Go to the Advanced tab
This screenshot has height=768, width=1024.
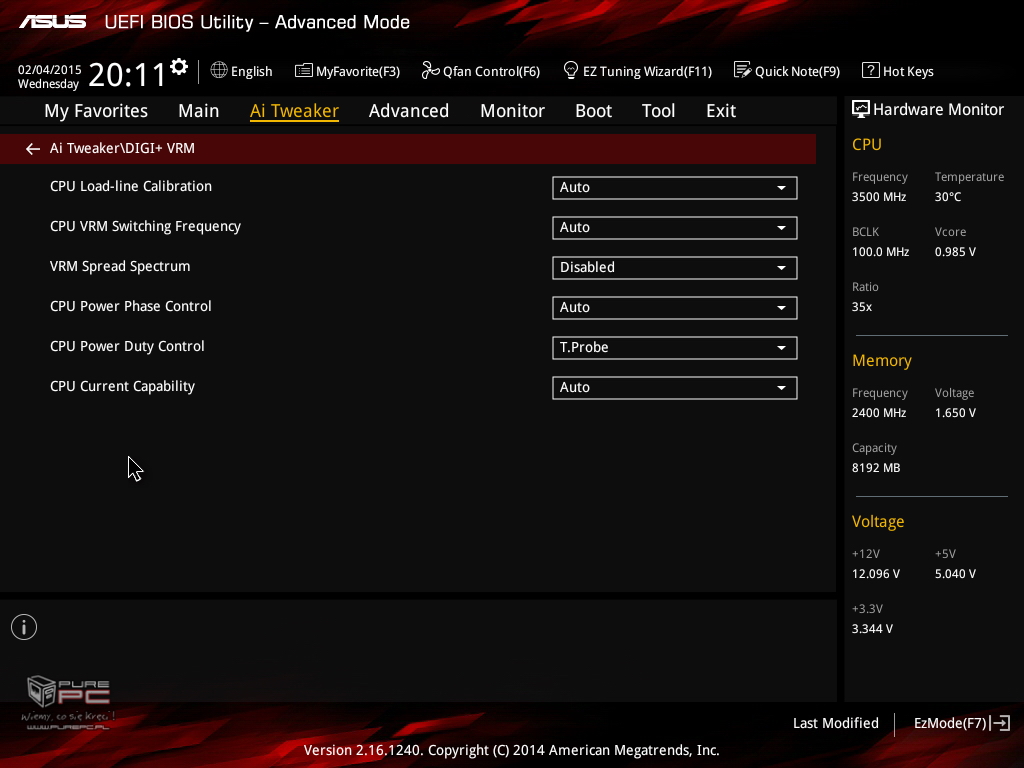409,111
